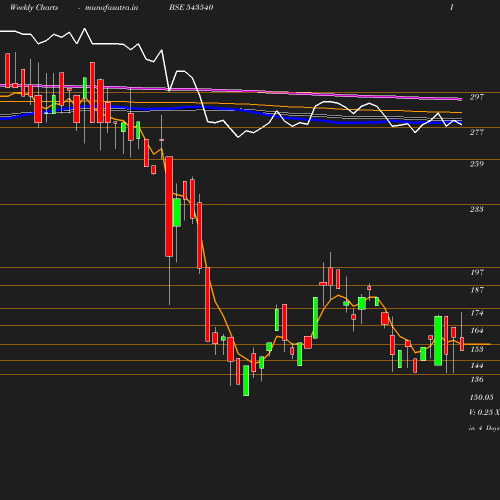The height and width of the screenshot is (500, 500).
Task: Click the 'in 4 Days' text
Action: click(484, 428)
